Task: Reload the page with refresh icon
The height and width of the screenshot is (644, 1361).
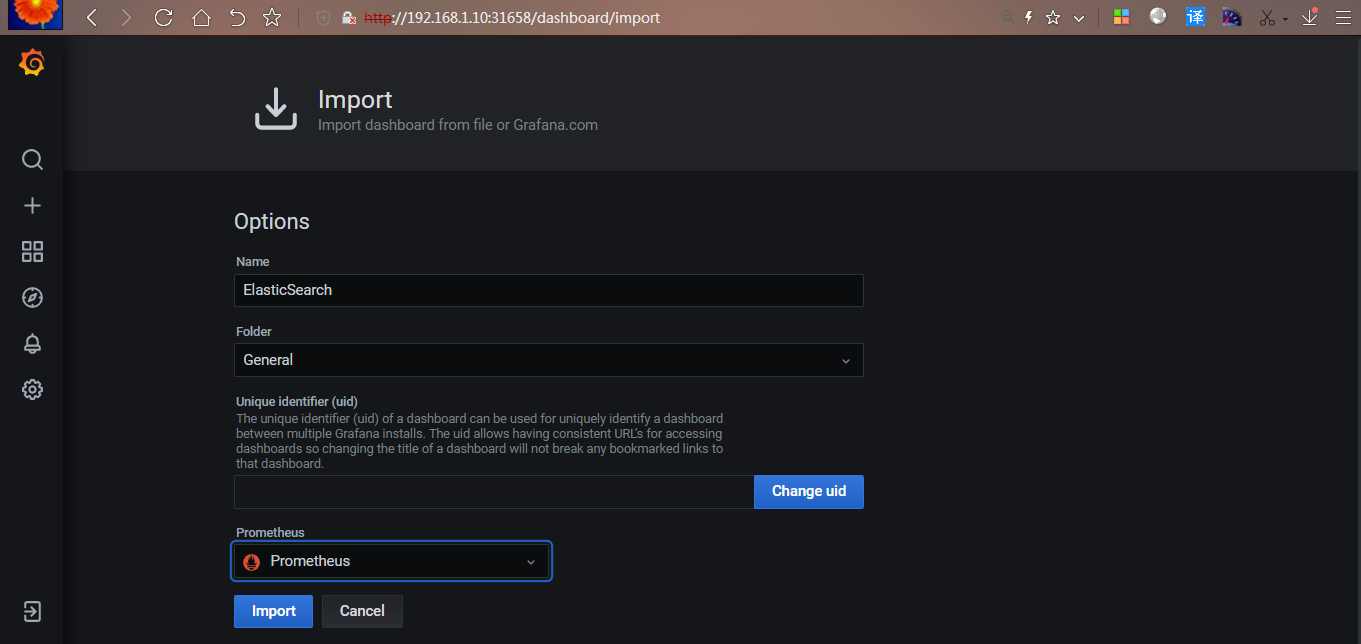Action: pos(164,17)
